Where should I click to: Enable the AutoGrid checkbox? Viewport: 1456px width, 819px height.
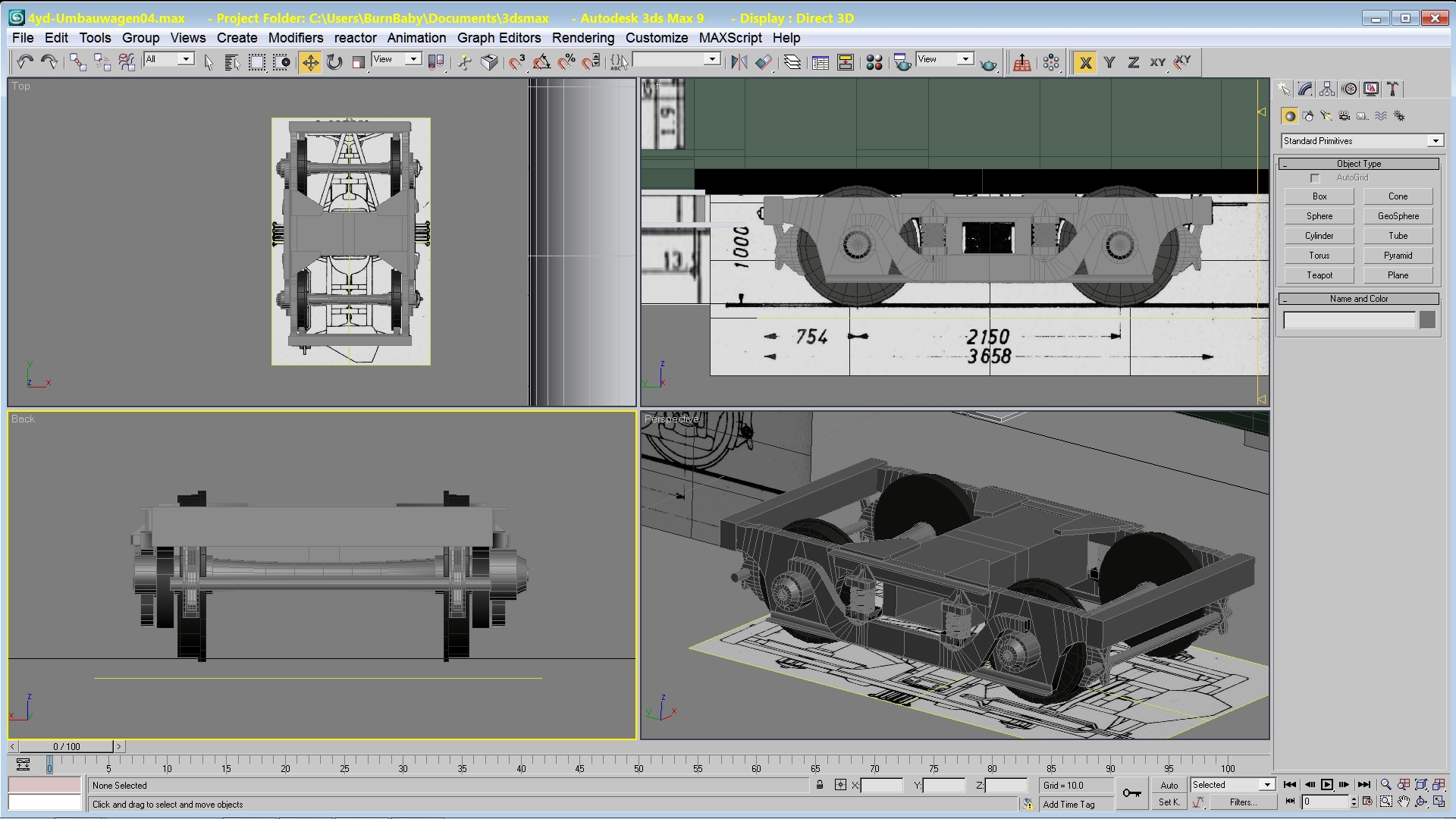pos(1315,178)
